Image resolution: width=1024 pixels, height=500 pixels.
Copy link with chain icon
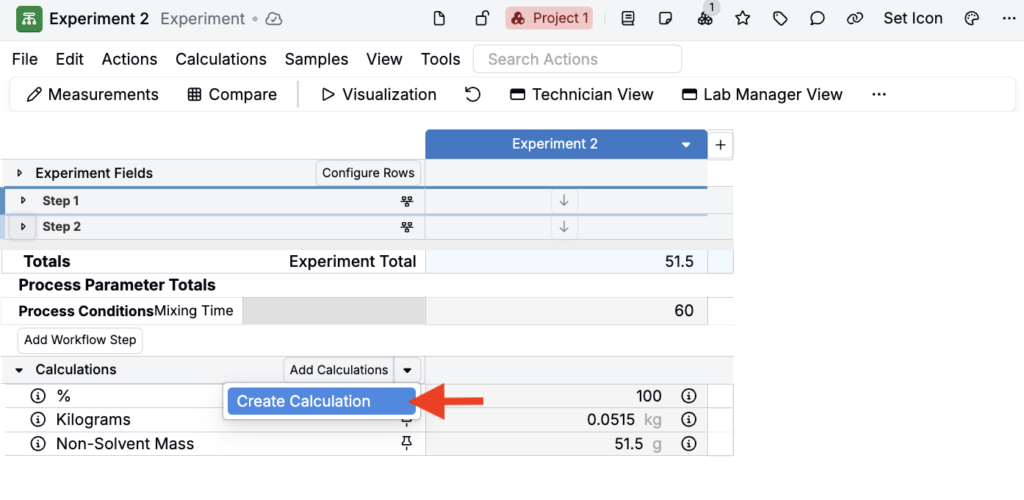click(x=855, y=18)
